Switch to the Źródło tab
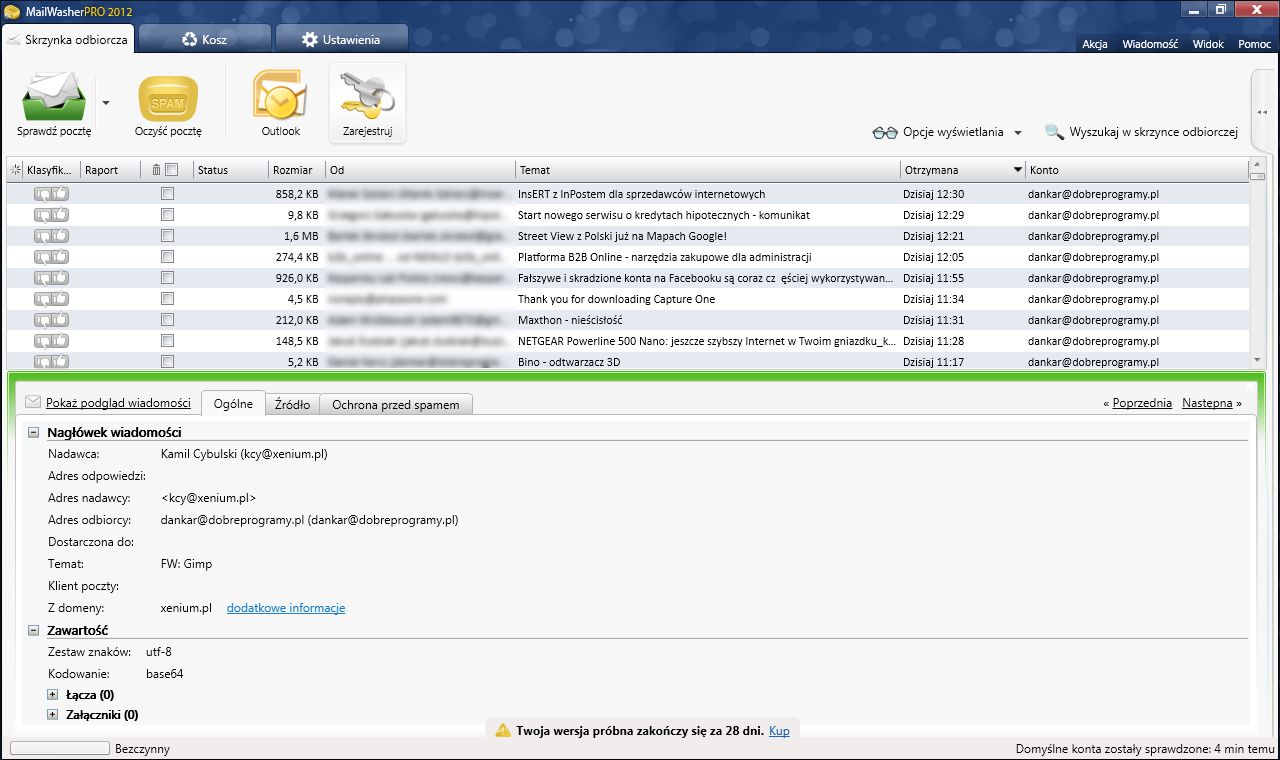 [292, 404]
